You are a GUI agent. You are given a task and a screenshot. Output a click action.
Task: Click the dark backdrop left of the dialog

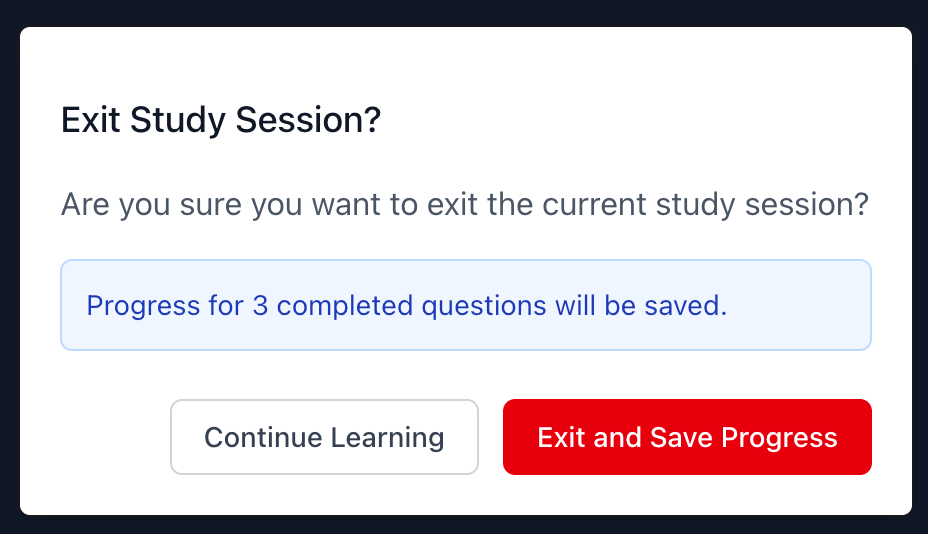coord(9,270)
